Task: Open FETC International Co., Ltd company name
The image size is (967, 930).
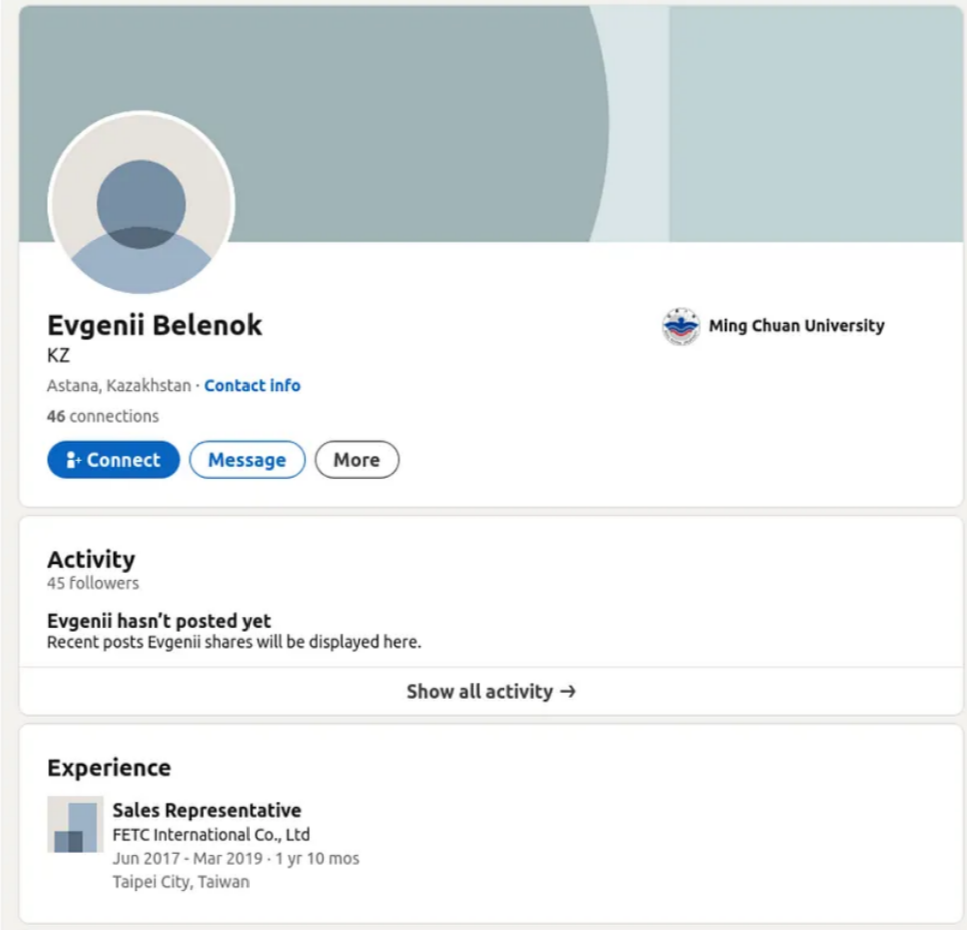Action: tap(211, 834)
